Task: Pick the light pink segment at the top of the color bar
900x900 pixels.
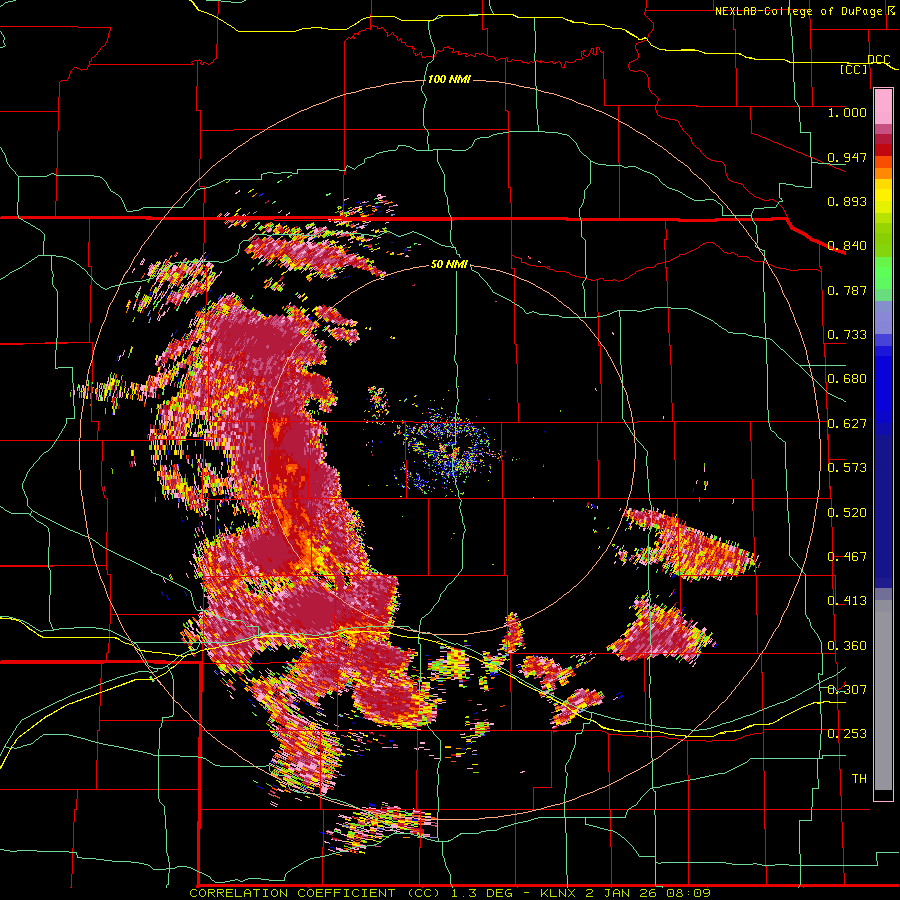Action: [x=883, y=107]
